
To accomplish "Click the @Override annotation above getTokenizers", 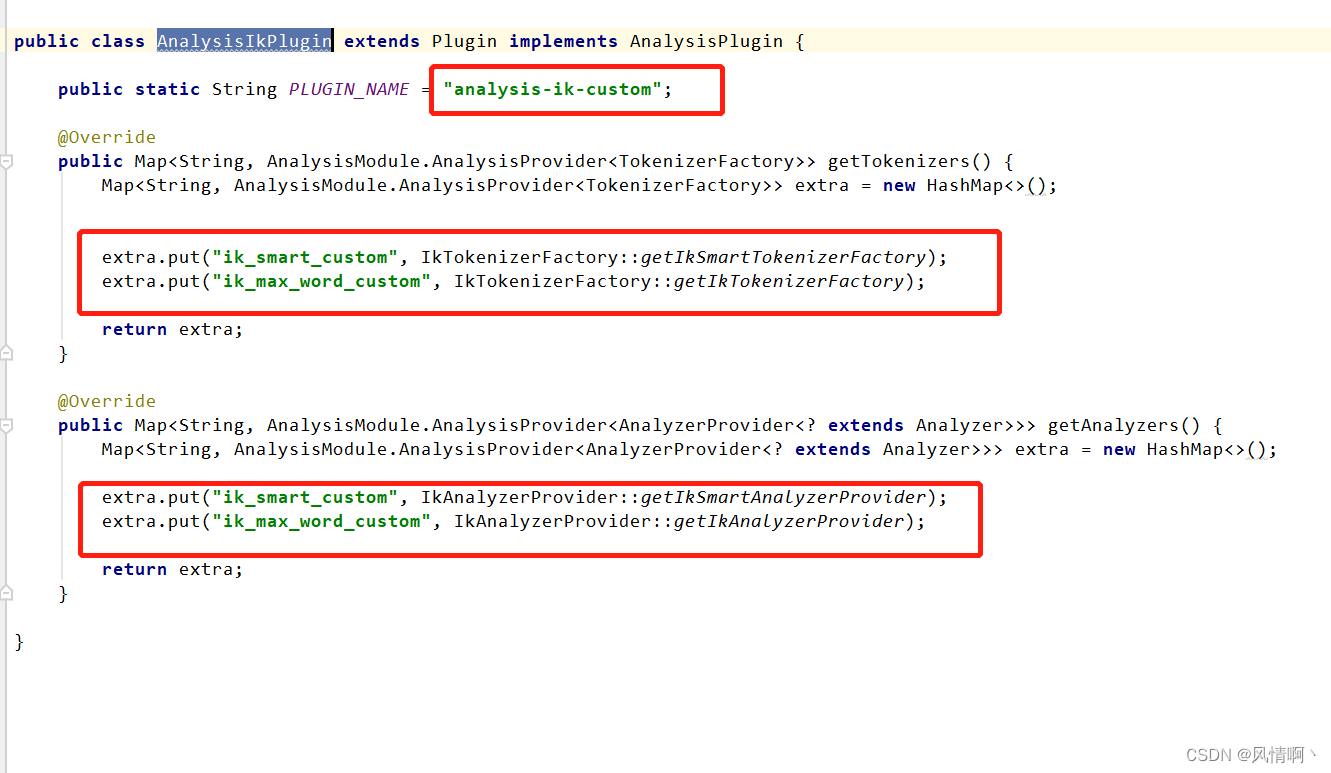I will tap(107, 137).
